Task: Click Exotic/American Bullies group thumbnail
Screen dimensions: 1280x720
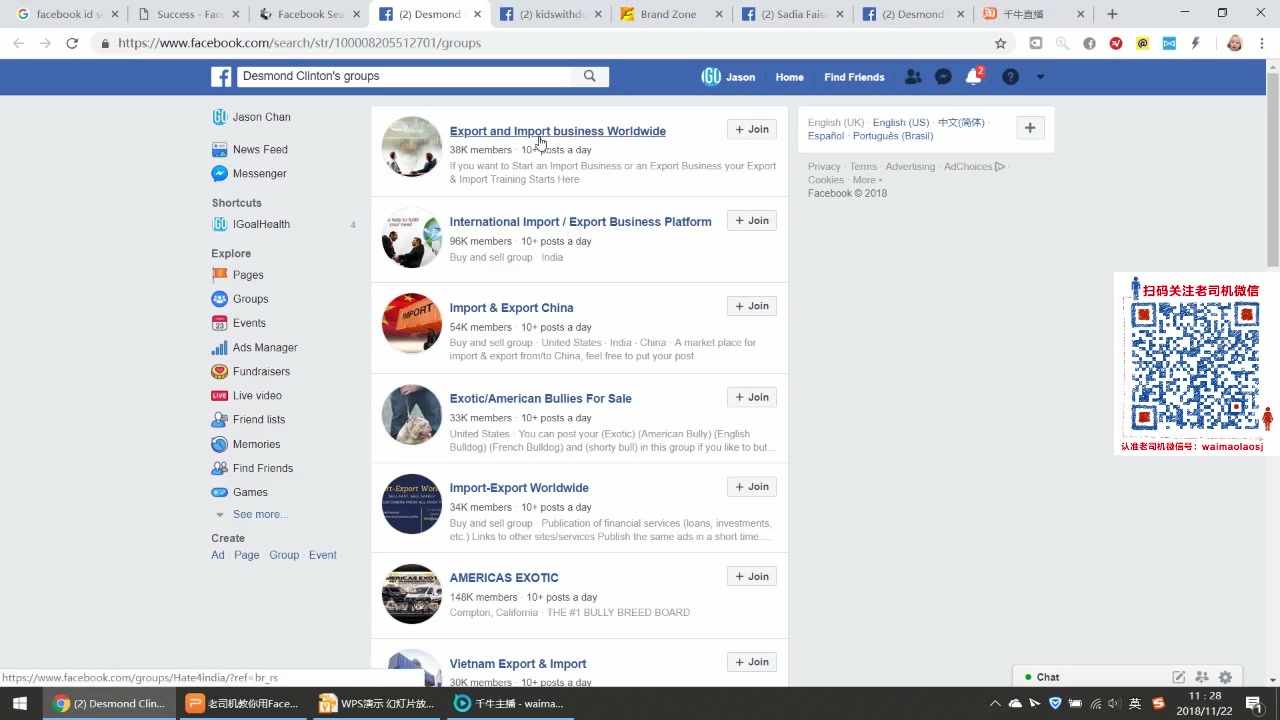Action: coord(411,414)
